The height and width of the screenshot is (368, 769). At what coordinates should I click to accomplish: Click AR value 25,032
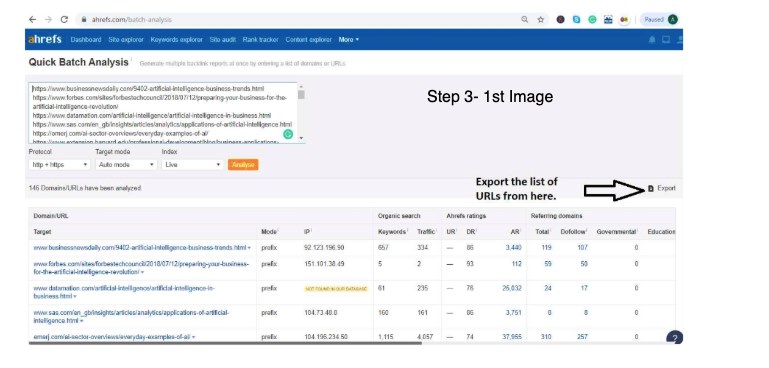tap(512, 289)
